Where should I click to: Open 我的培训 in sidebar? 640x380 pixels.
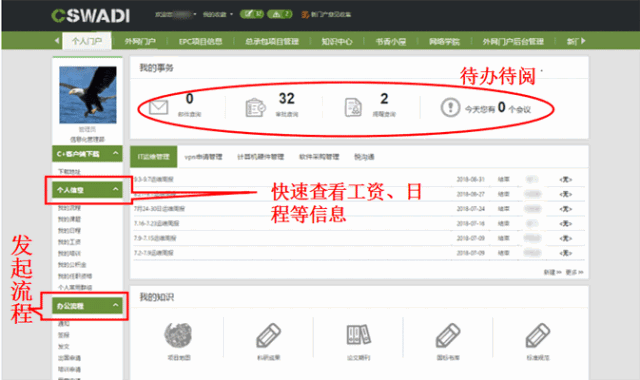(69, 253)
